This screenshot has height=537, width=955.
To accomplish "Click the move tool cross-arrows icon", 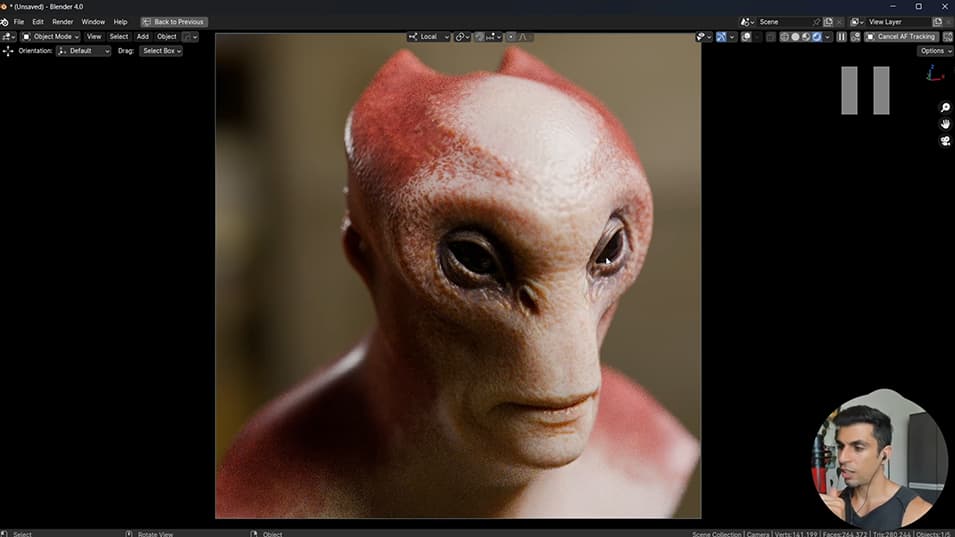I will [8, 51].
